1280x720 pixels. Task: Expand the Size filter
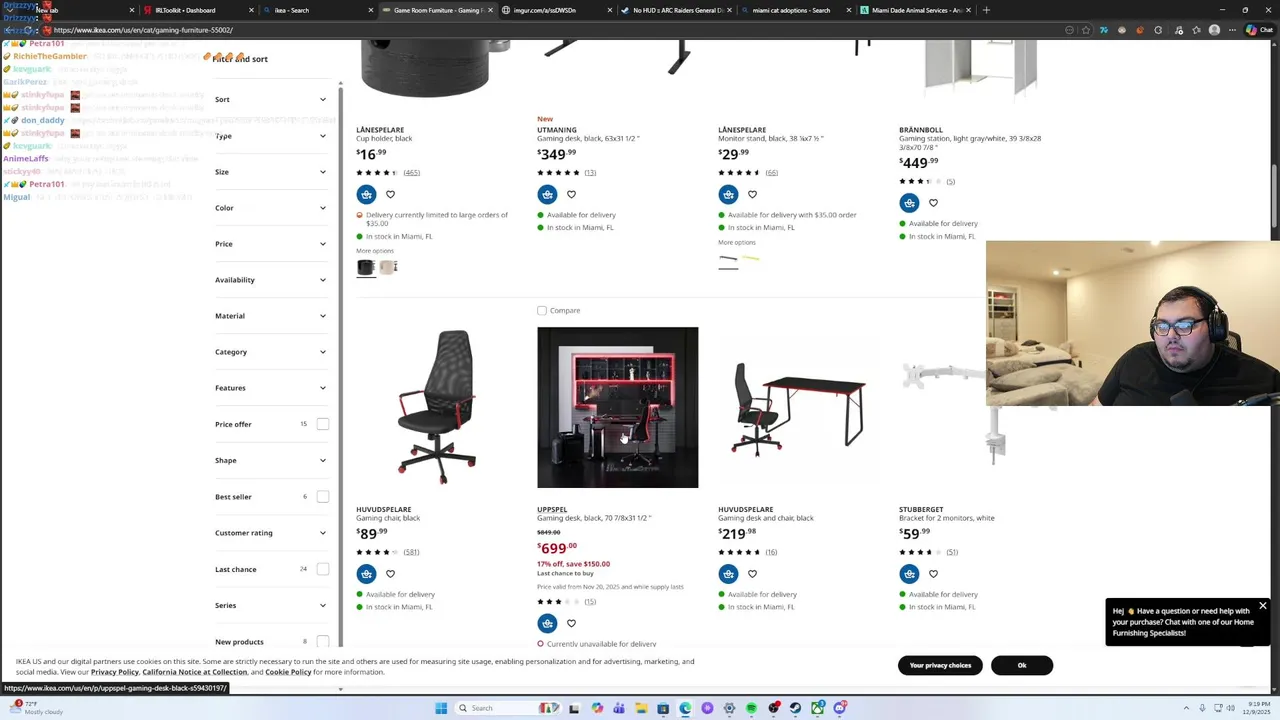(271, 172)
